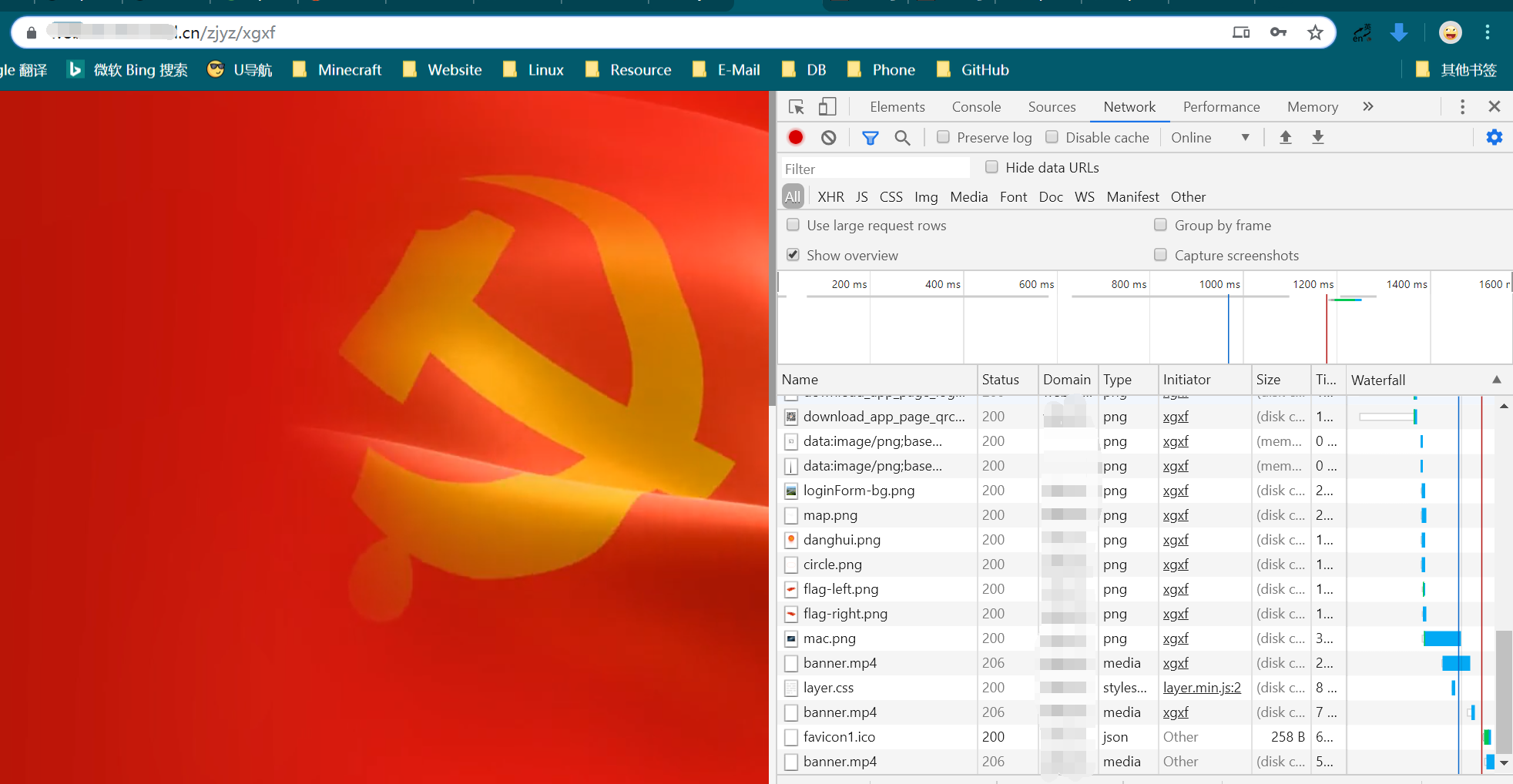This screenshot has width=1513, height=784.
Task: Click the cast/screen icon in address bar
Action: pyautogui.click(x=1241, y=32)
